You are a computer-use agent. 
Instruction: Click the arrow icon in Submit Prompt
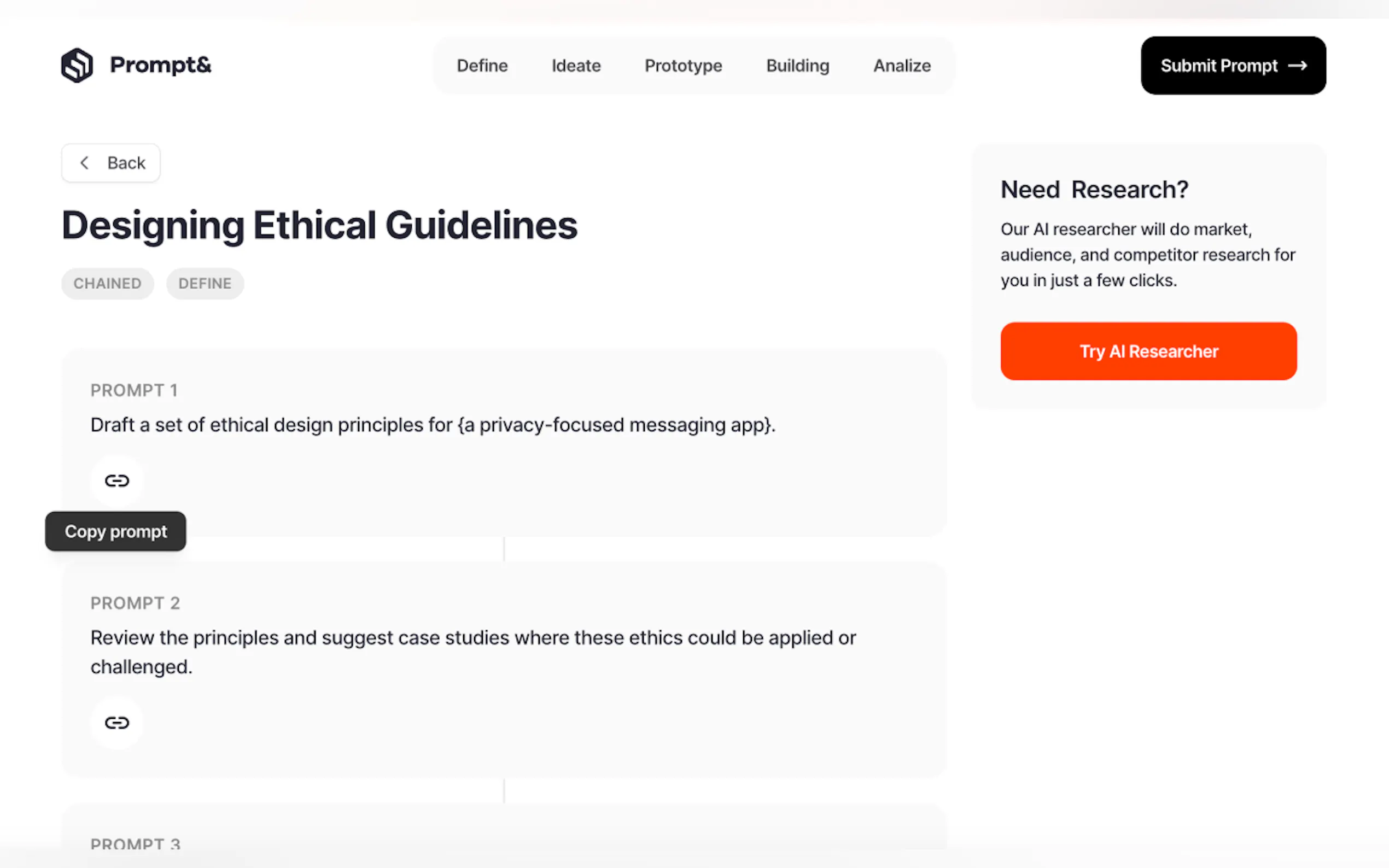tap(1297, 66)
